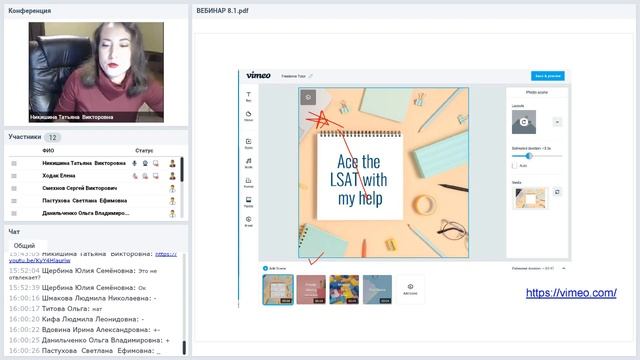Open the Layouts dropdown arrow in Vimeo panel
This screenshot has width=640, height=360.
557,122
